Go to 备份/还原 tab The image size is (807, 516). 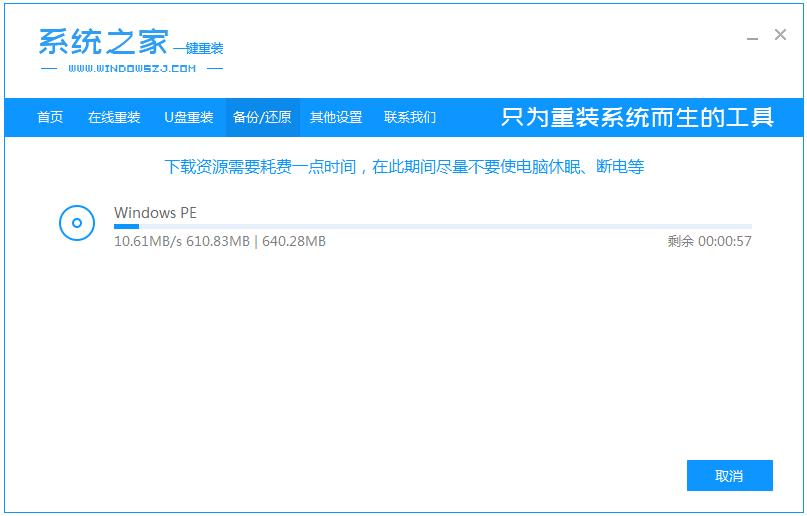(x=262, y=117)
